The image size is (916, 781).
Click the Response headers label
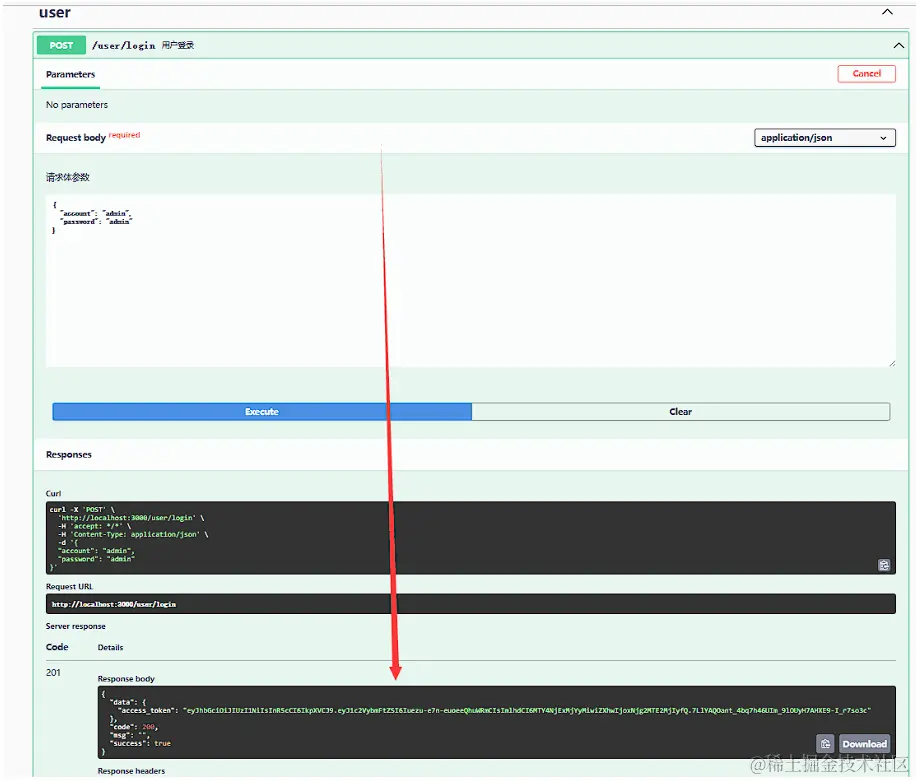click(x=131, y=771)
